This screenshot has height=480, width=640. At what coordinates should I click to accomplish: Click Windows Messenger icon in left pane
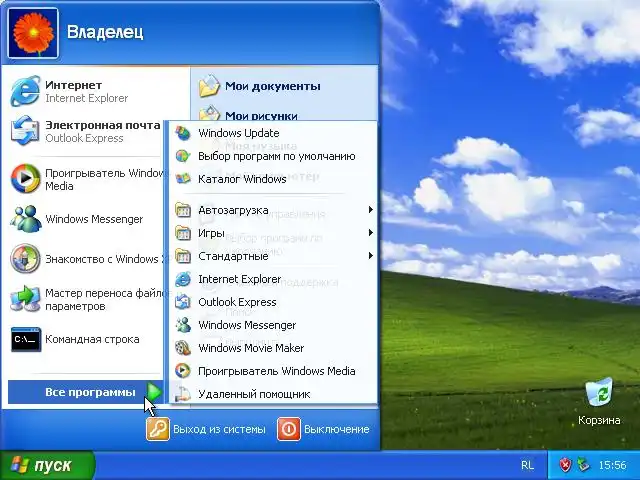tap(25, 219)
